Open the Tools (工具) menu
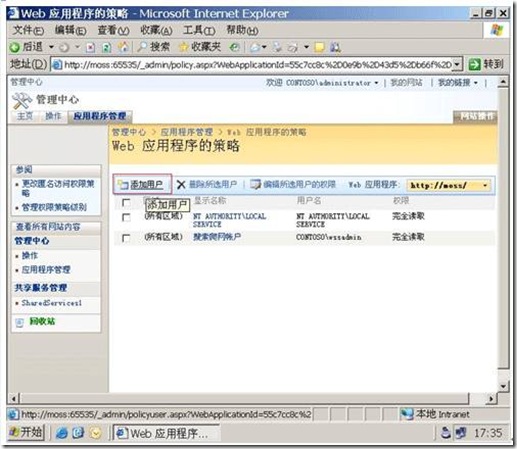The image size is (517, 449). pos(199,31)
